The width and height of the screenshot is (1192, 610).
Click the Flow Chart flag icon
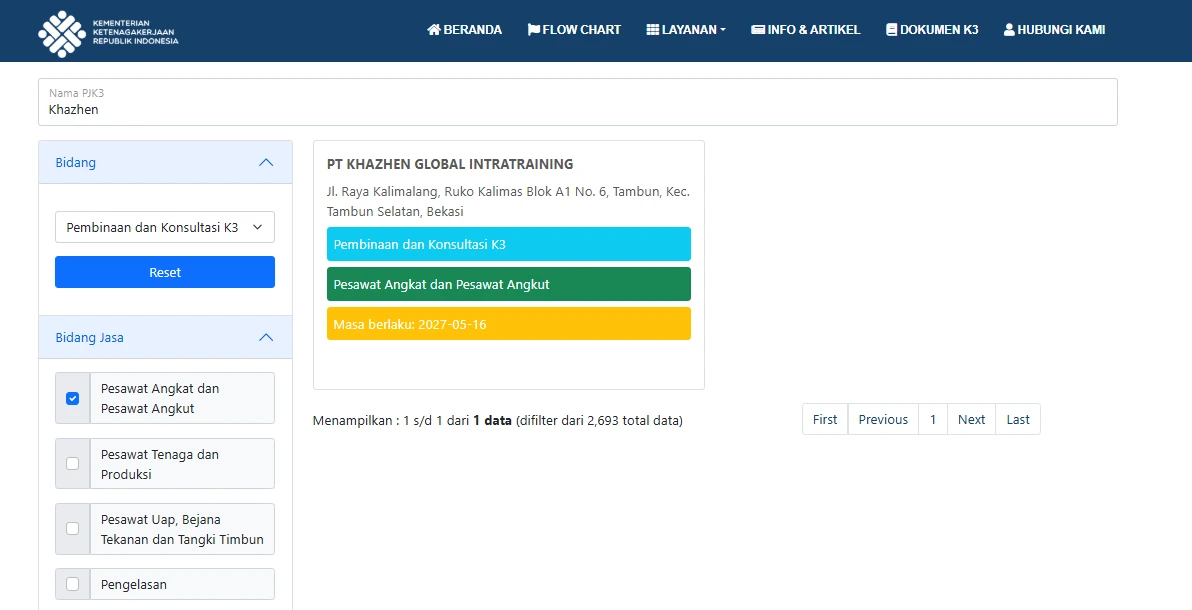[534, 30]
